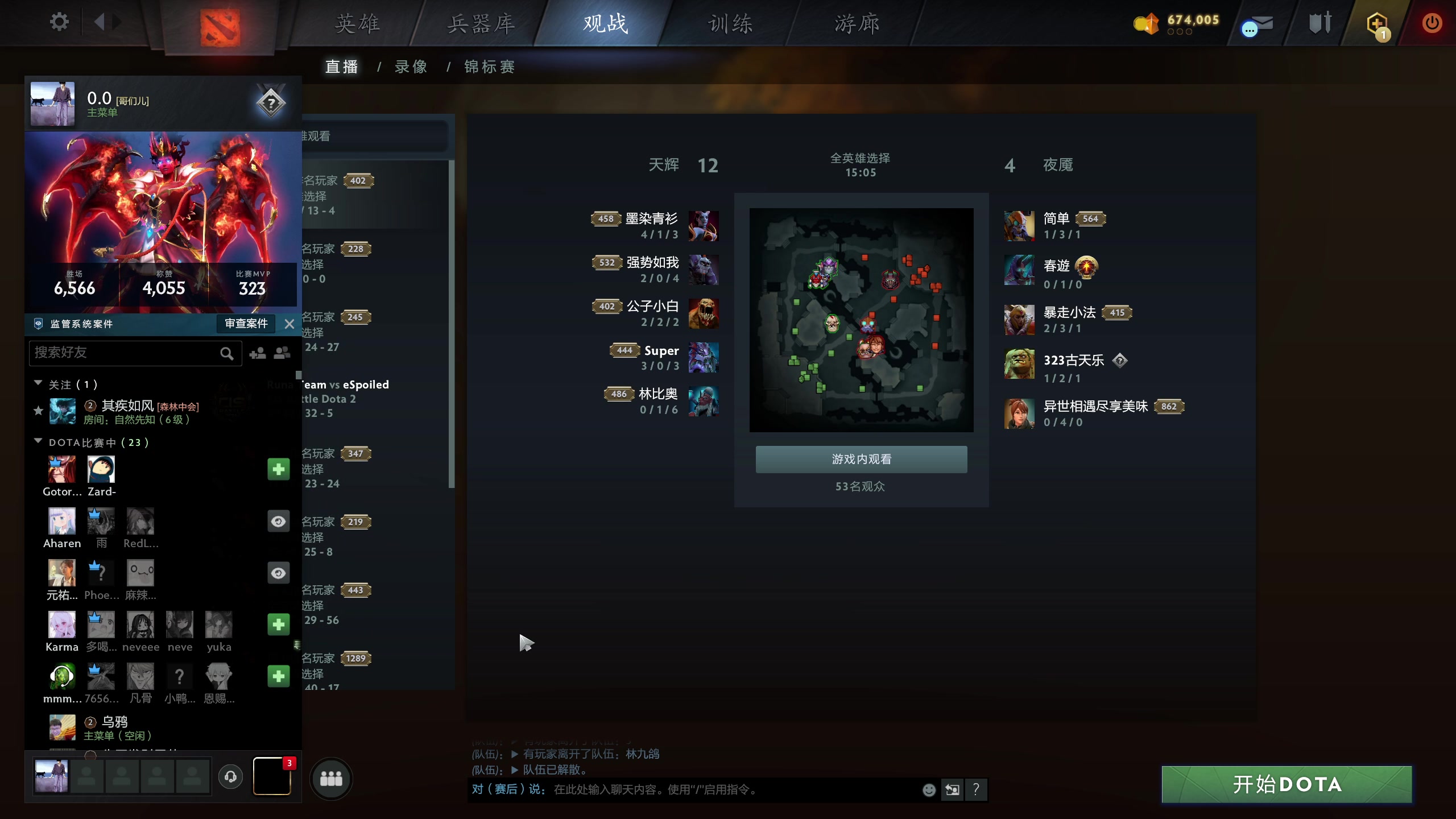Click green plus beside Gotor party
The image size is (1456, 819).
coord(278,469)
